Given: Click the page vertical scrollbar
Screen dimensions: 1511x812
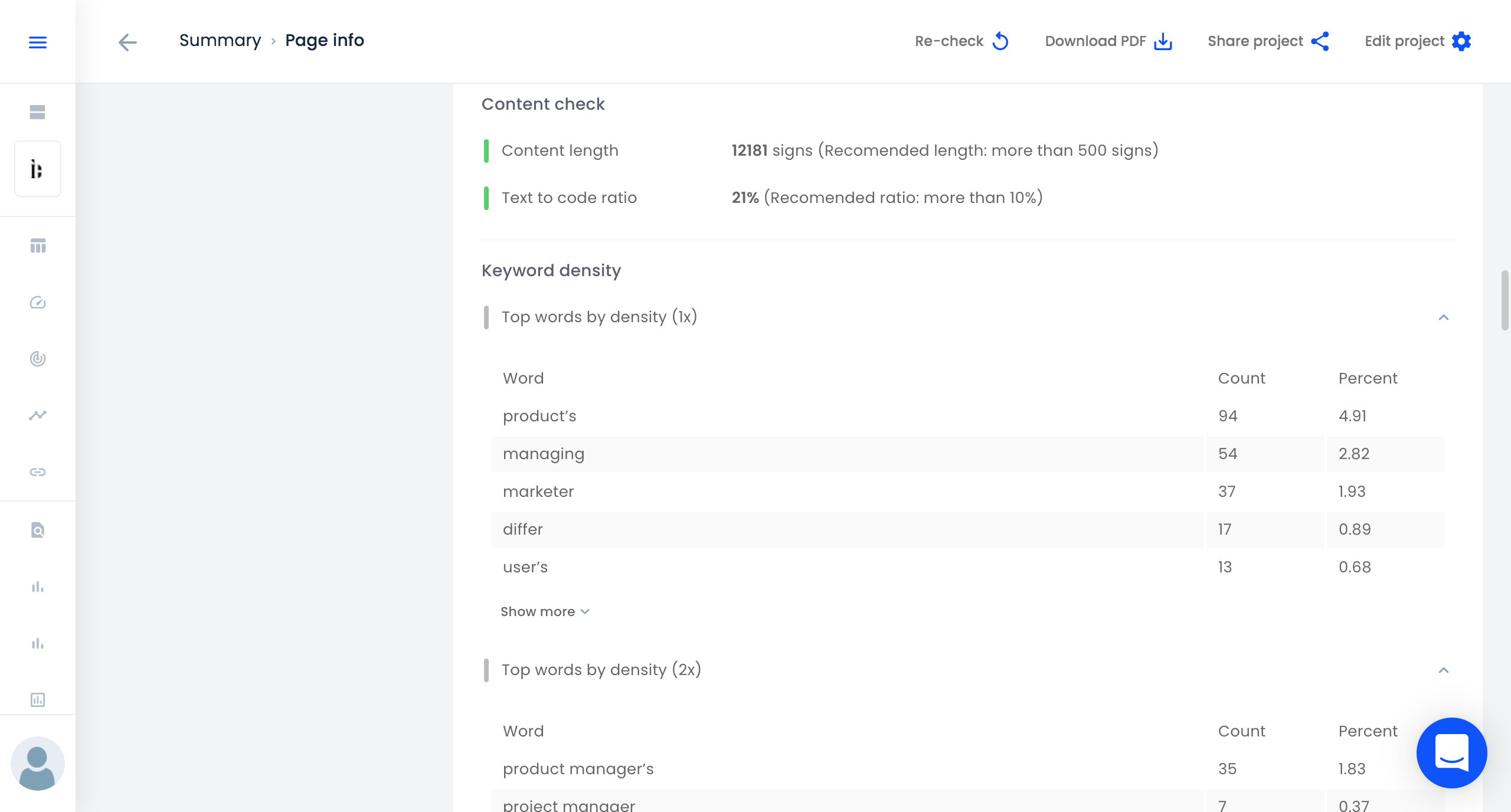Looking at the screenshot, I should 1505,300.
